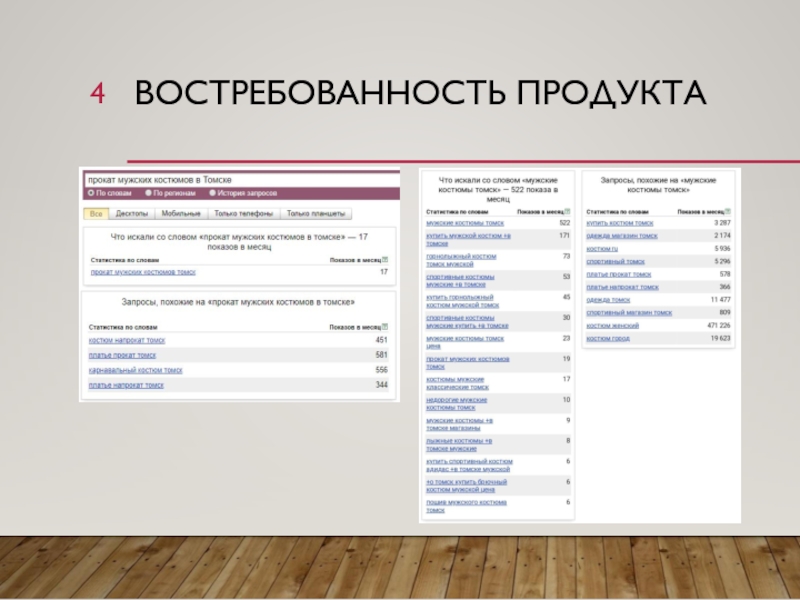Image resolution: width=800 pixels, height=600 pixels.
Task: Click the «Показов в месяц» icon above the 17 count
Action: coord(386,259)
